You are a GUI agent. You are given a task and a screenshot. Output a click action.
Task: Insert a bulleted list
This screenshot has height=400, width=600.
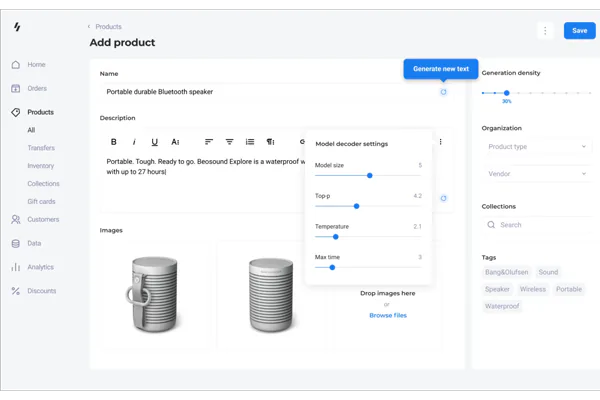coord(250,142)
